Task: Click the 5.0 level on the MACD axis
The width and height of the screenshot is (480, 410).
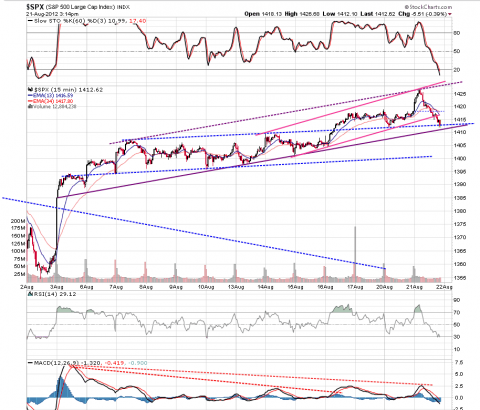Action: pos(459,374)
